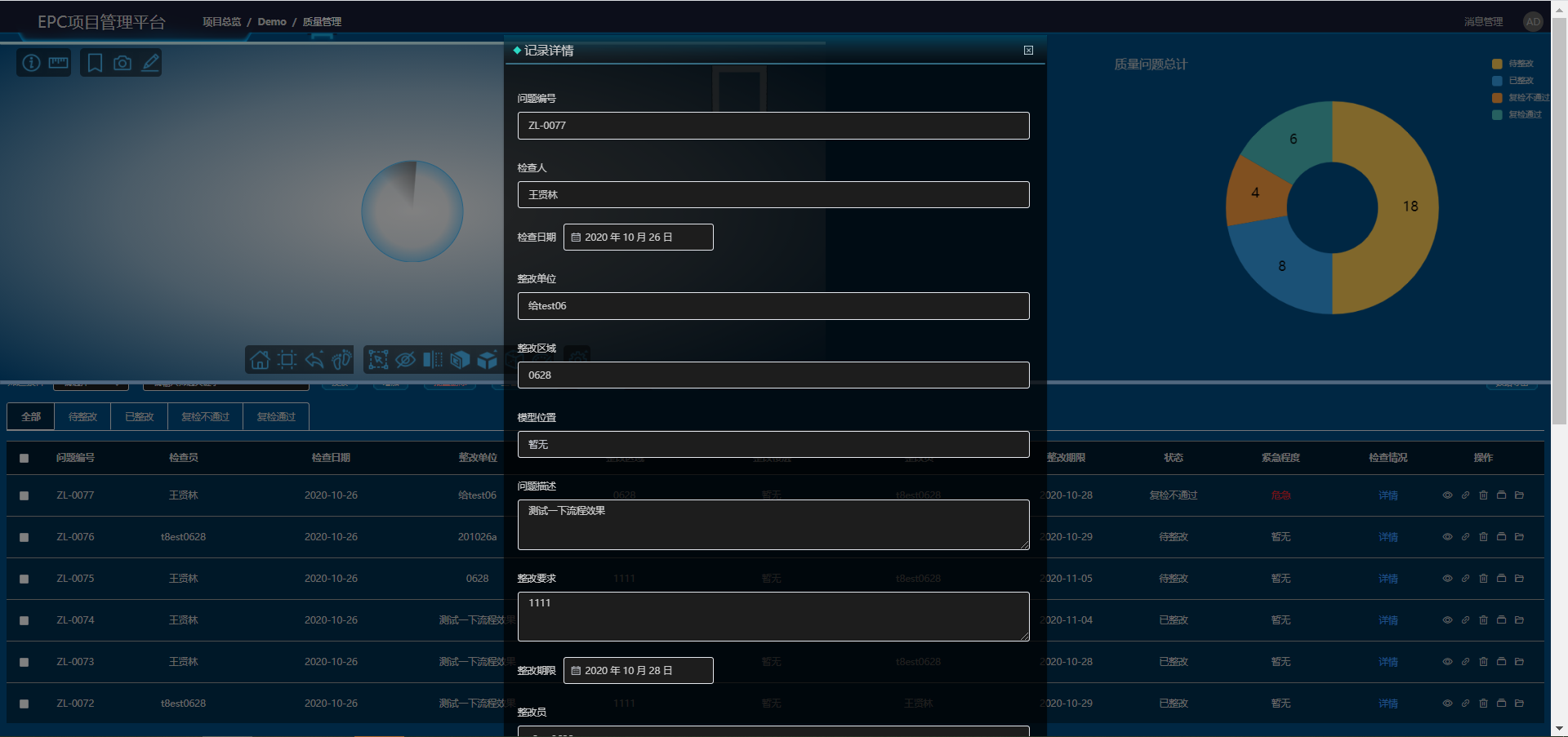Image resolution: width=1568 pixels, height=737 pixels.
Task: Click the pencil annotate icon
Action: click(150, 63)
